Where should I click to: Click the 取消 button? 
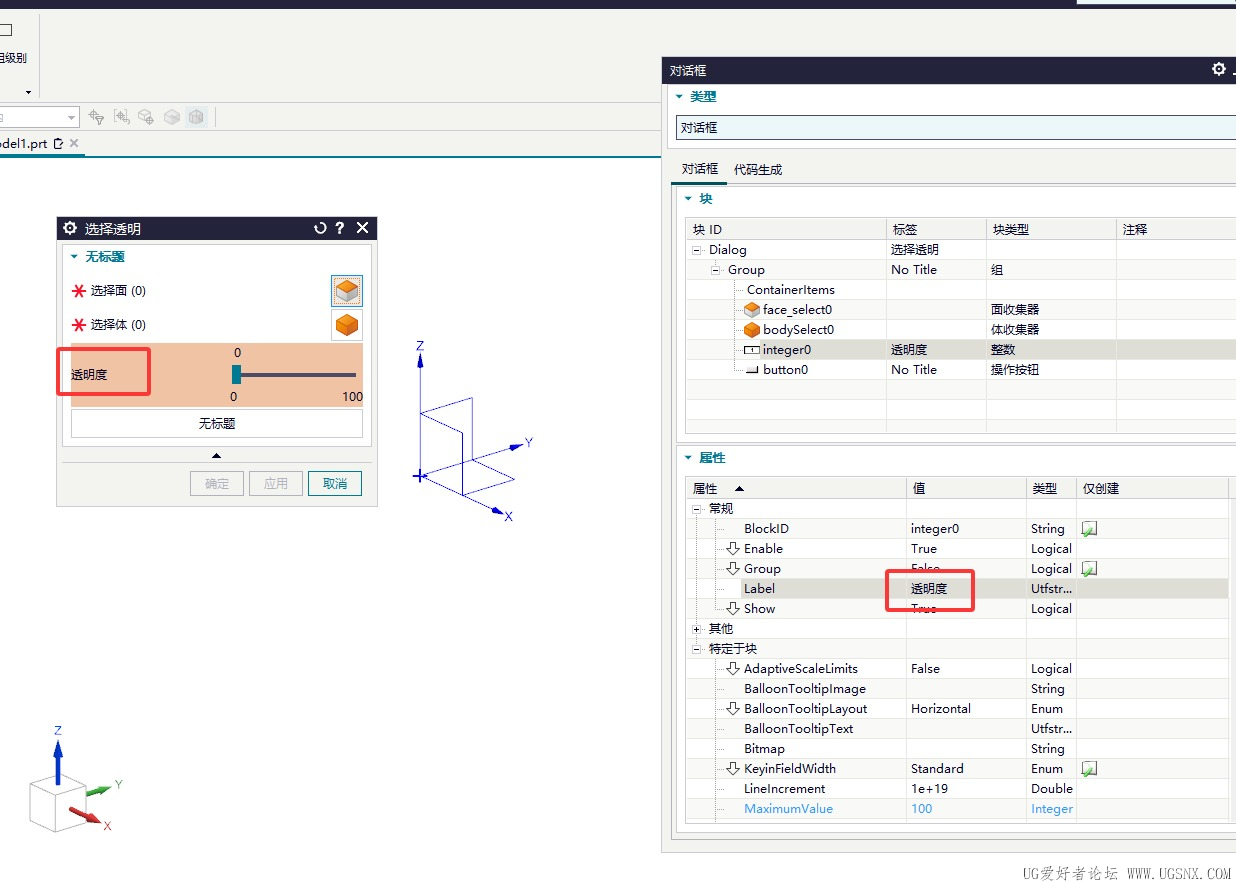click(335, 484)
